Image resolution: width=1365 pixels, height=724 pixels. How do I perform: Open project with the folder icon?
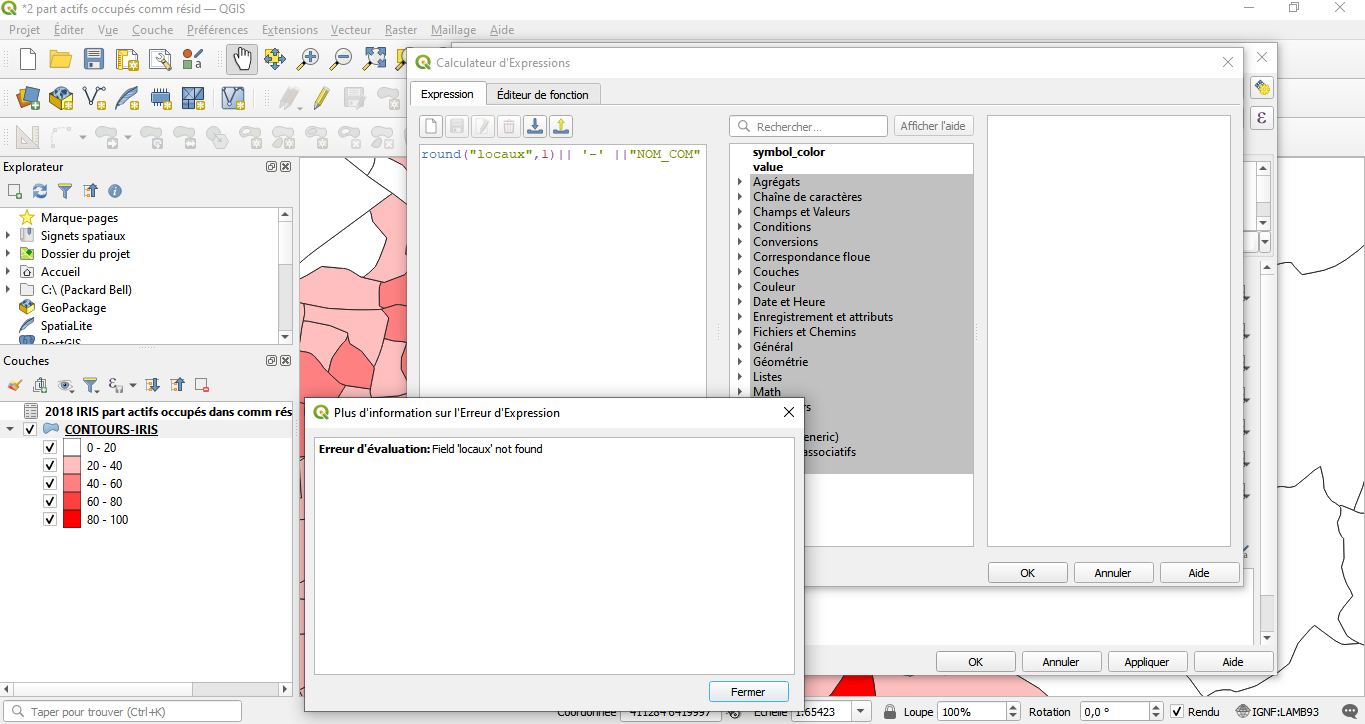[x=60, y=59]
